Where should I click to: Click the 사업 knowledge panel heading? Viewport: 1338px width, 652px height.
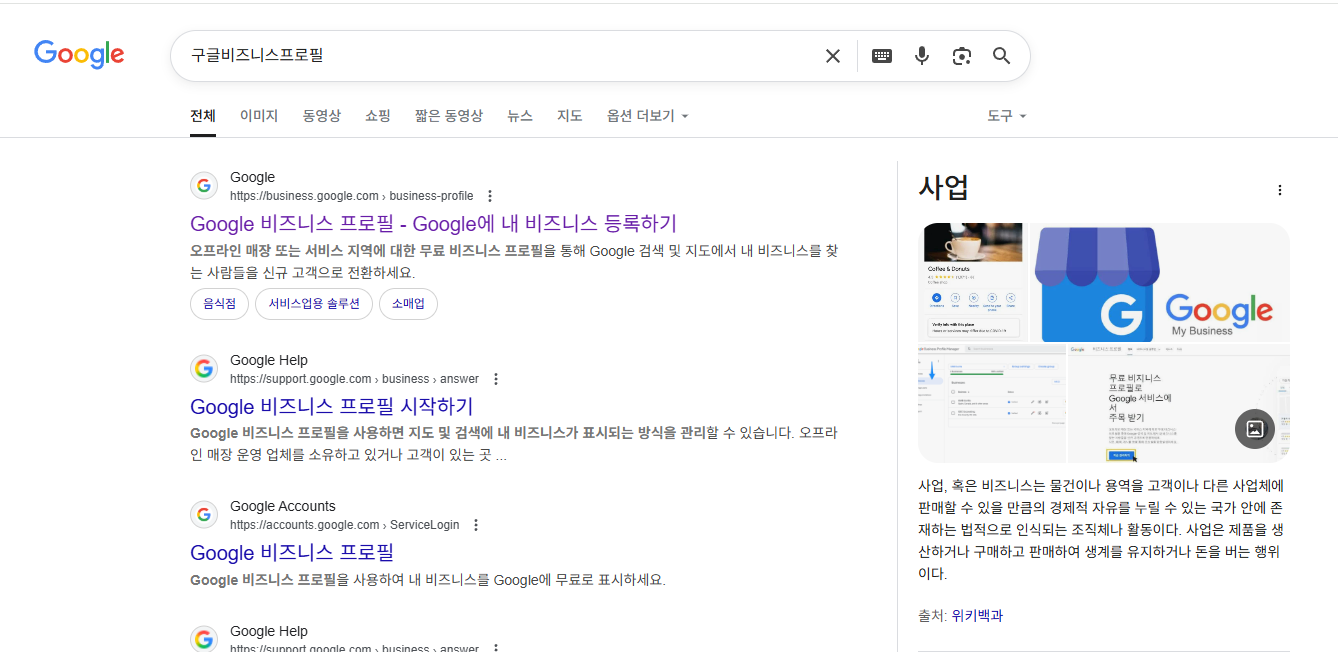pyautogui.click(x=944, y=188)
